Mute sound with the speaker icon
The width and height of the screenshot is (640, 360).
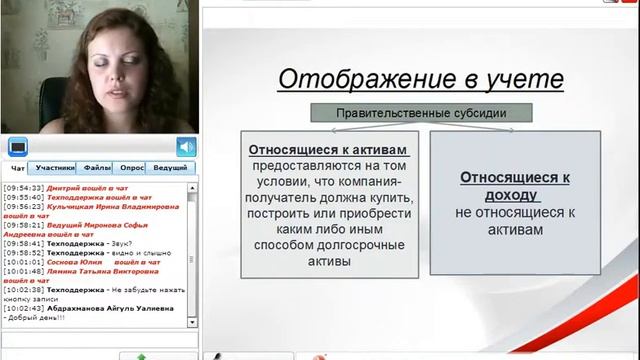[x=186, y=147]
